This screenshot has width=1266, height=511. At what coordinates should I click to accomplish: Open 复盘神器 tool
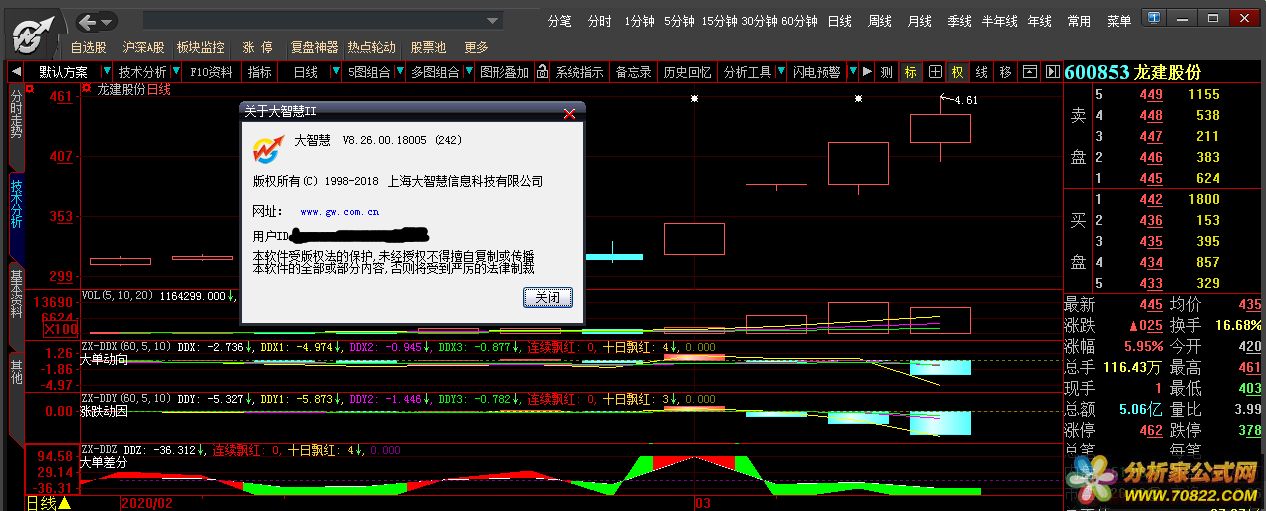pos(314,47)
